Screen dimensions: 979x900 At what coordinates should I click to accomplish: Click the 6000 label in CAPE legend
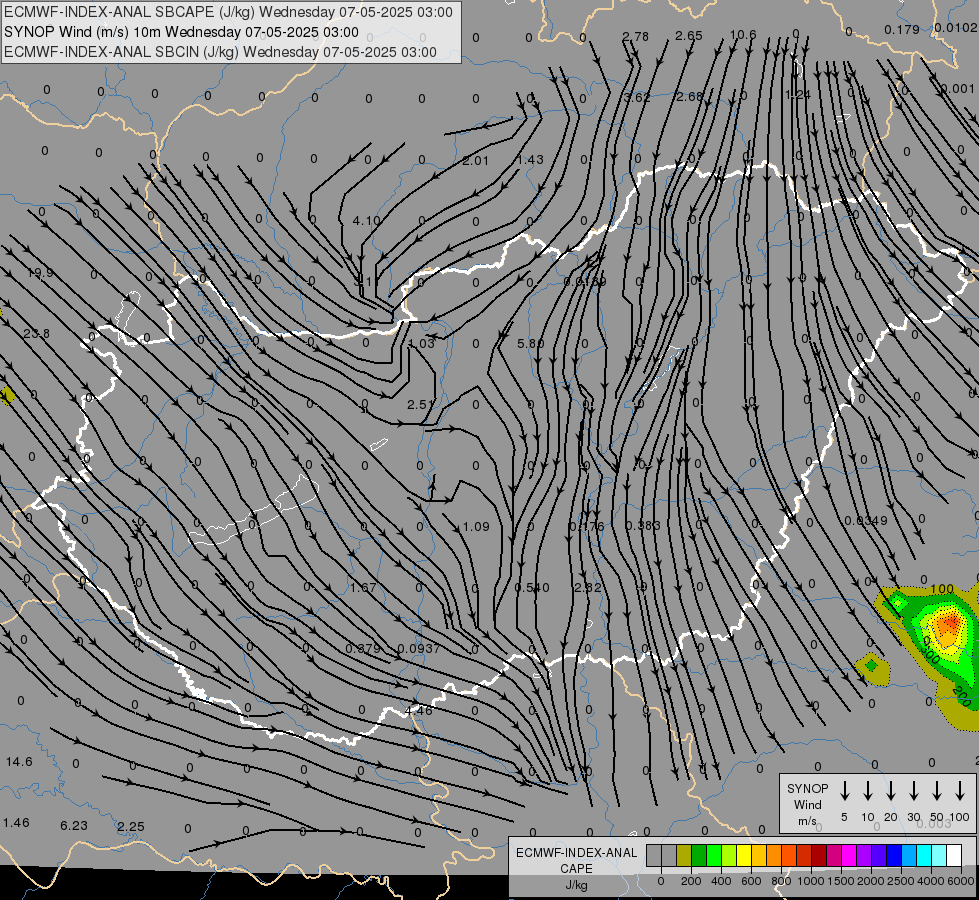point(961,881)
